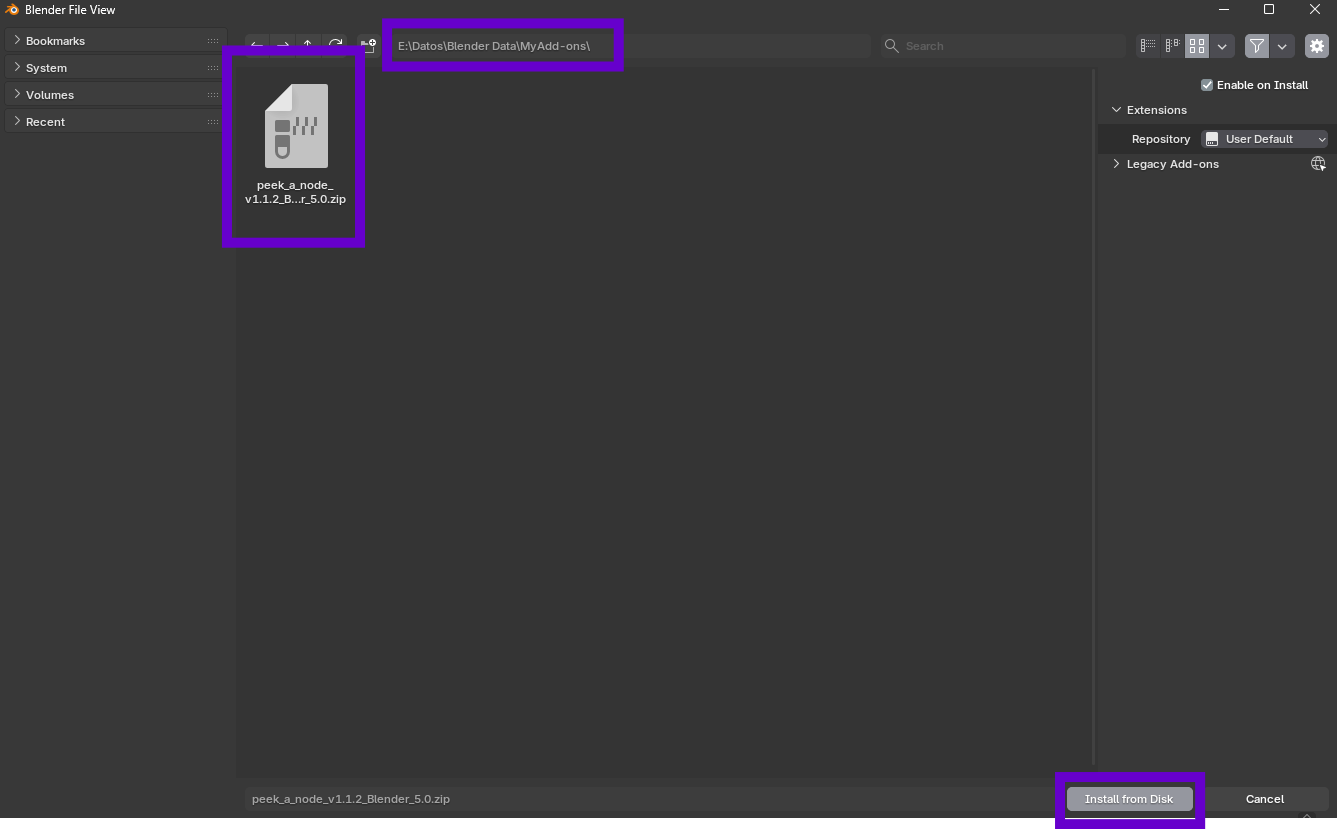Viewport: 1337px width, 829px height.
Task: Grab the Recent panel drag handle
Action: pos(213,122)
